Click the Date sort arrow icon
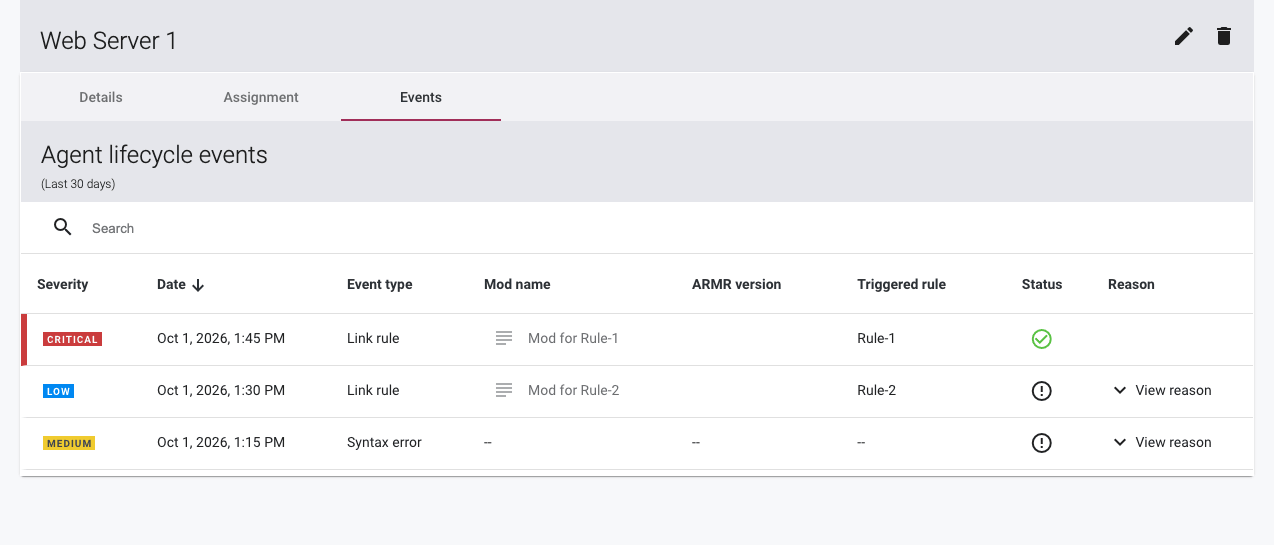1274x545 pixels. point(198,285)
